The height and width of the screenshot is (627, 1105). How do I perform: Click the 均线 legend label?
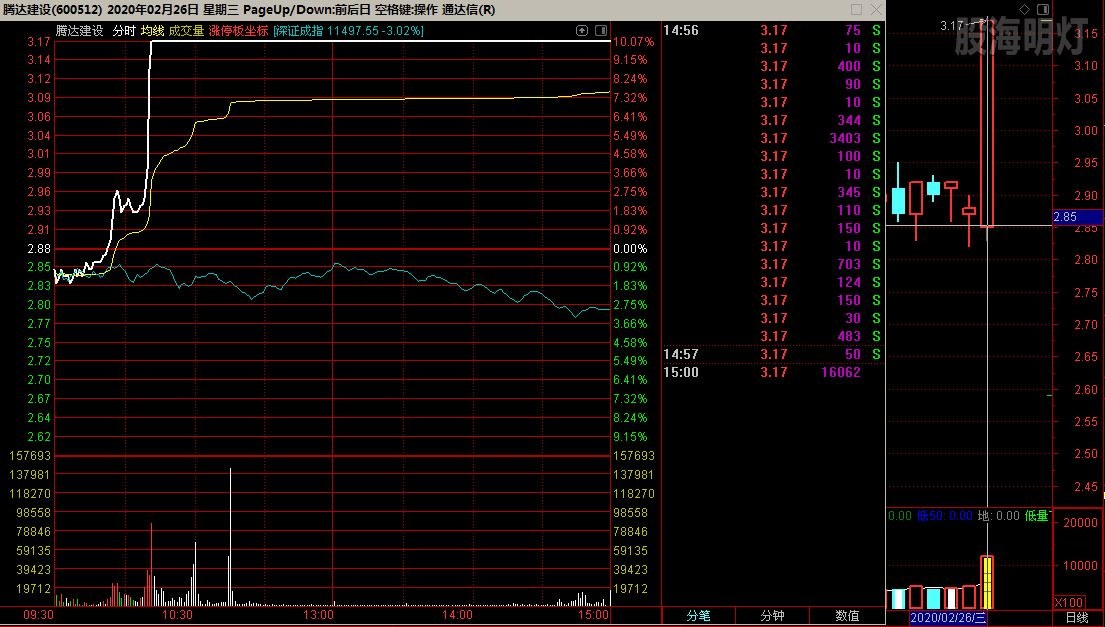(x=152, y=31)
